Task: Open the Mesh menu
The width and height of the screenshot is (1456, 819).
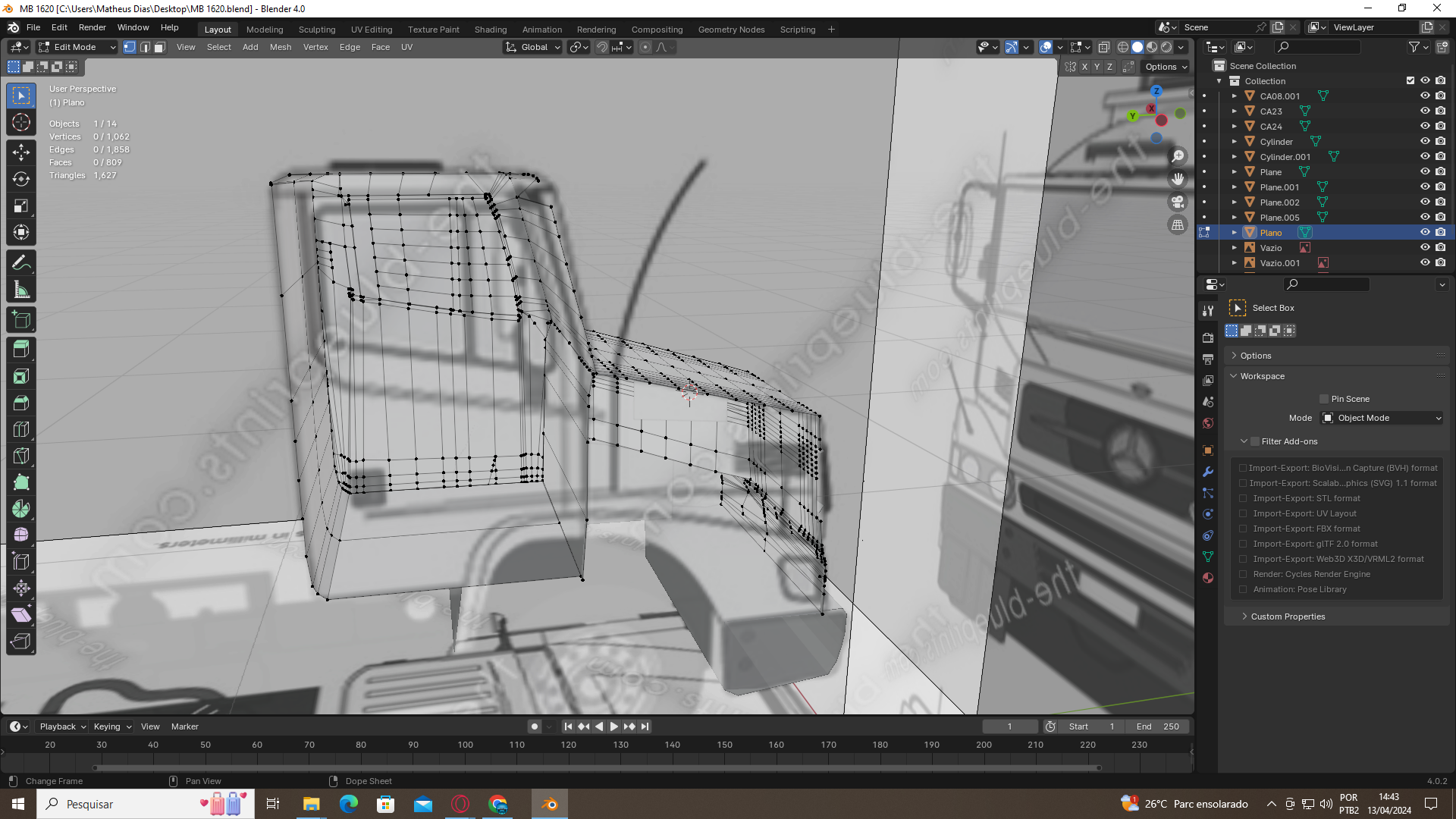Action: click(280, 47)
